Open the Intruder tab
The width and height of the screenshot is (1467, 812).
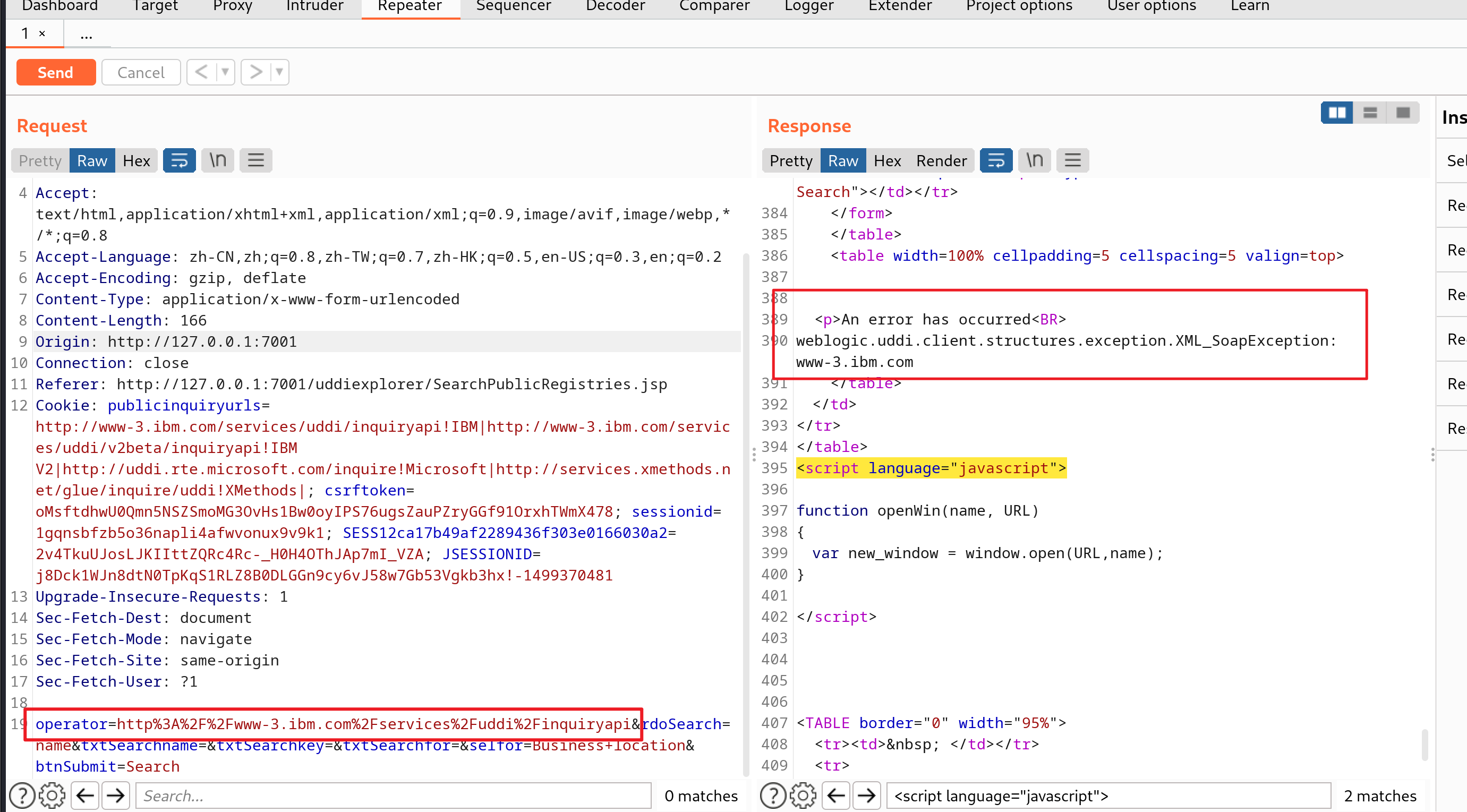[x=315, y=6]
